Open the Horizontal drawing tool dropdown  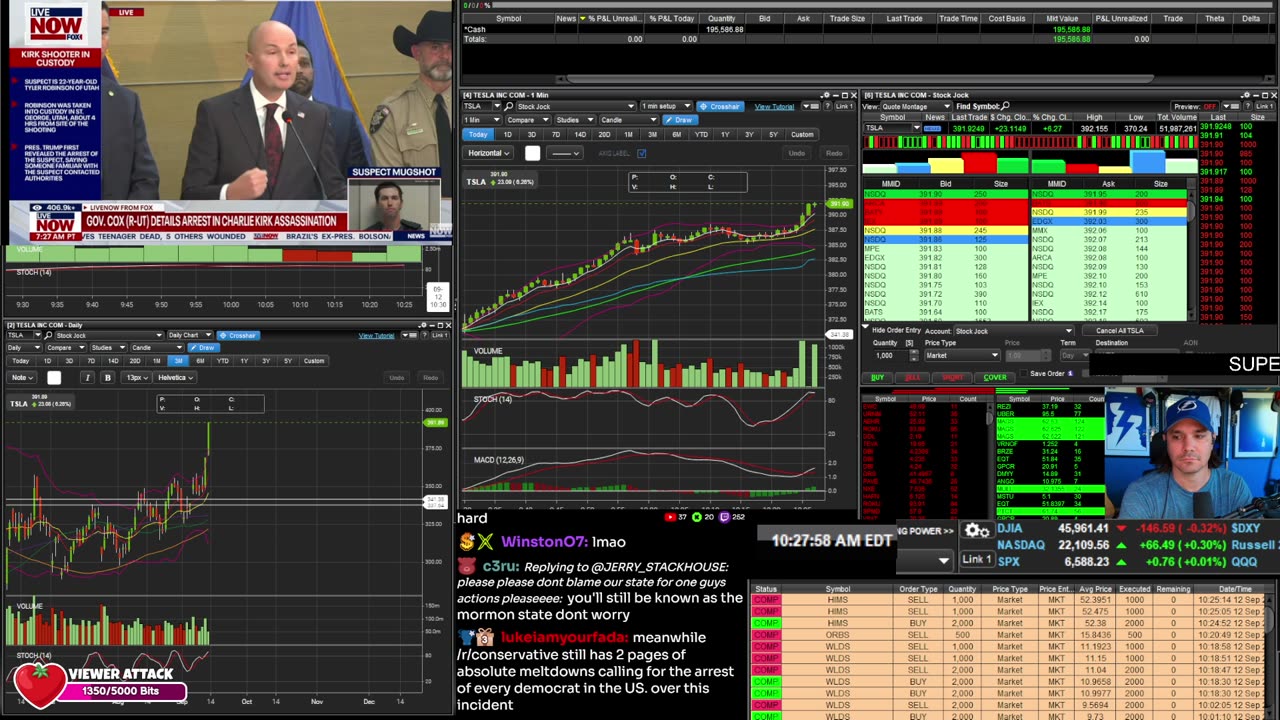point(489,153)
